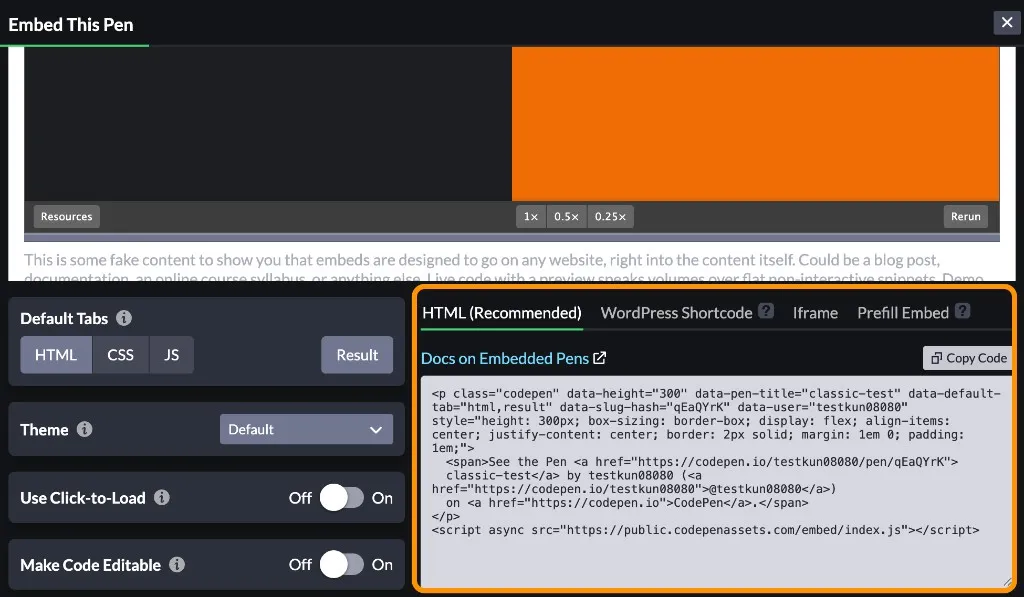Set preview zoom to 0.5×
The image size is (1024, 597).
click(x=566, y=216)
